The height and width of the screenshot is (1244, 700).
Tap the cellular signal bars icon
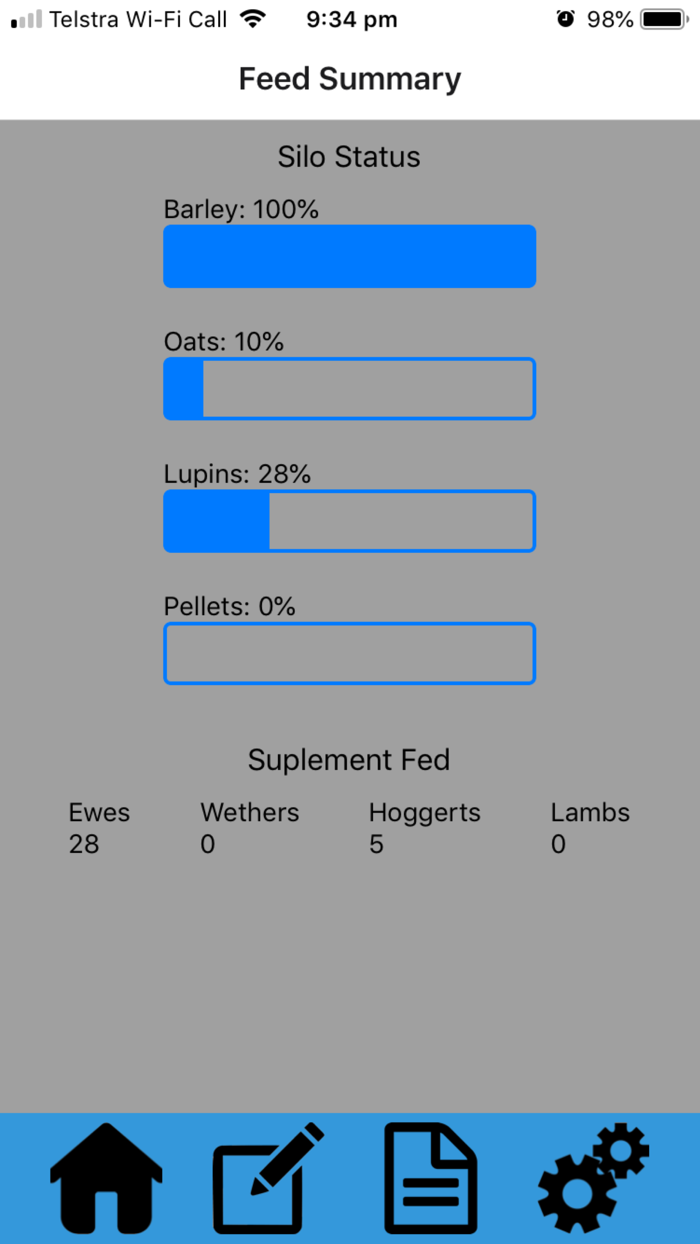point(22,17)
